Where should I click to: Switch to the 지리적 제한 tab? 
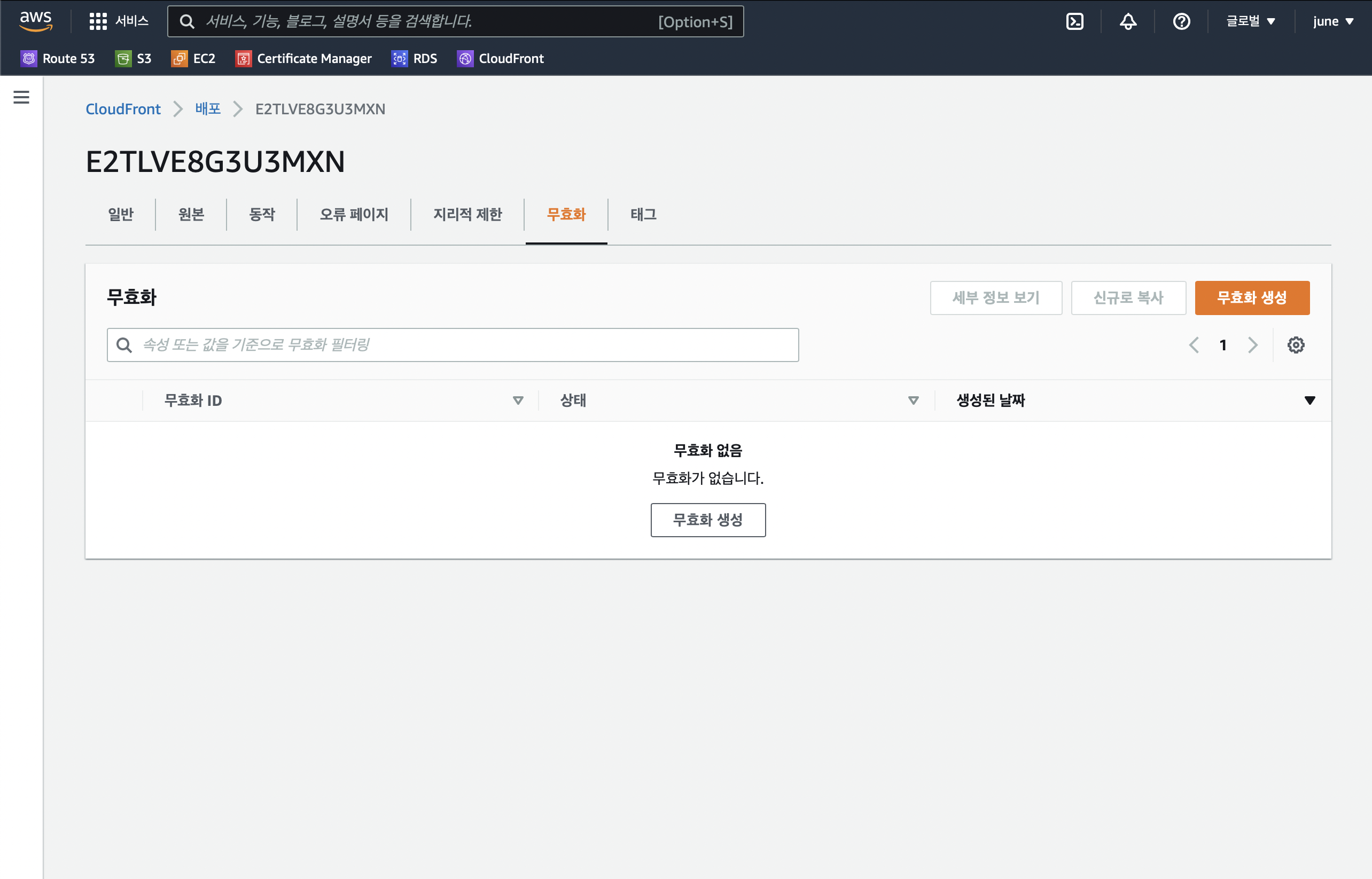tap(467, 215)
